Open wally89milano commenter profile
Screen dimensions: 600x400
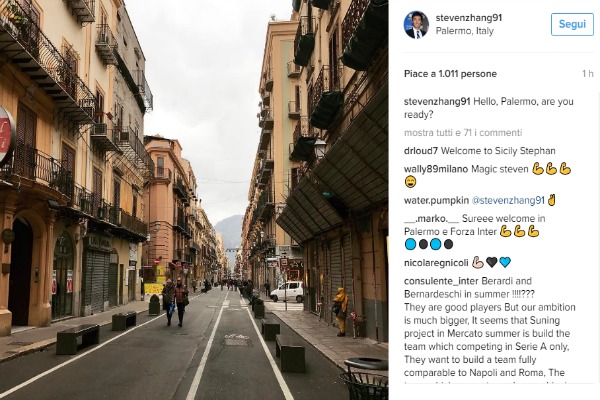coord(436,169)
